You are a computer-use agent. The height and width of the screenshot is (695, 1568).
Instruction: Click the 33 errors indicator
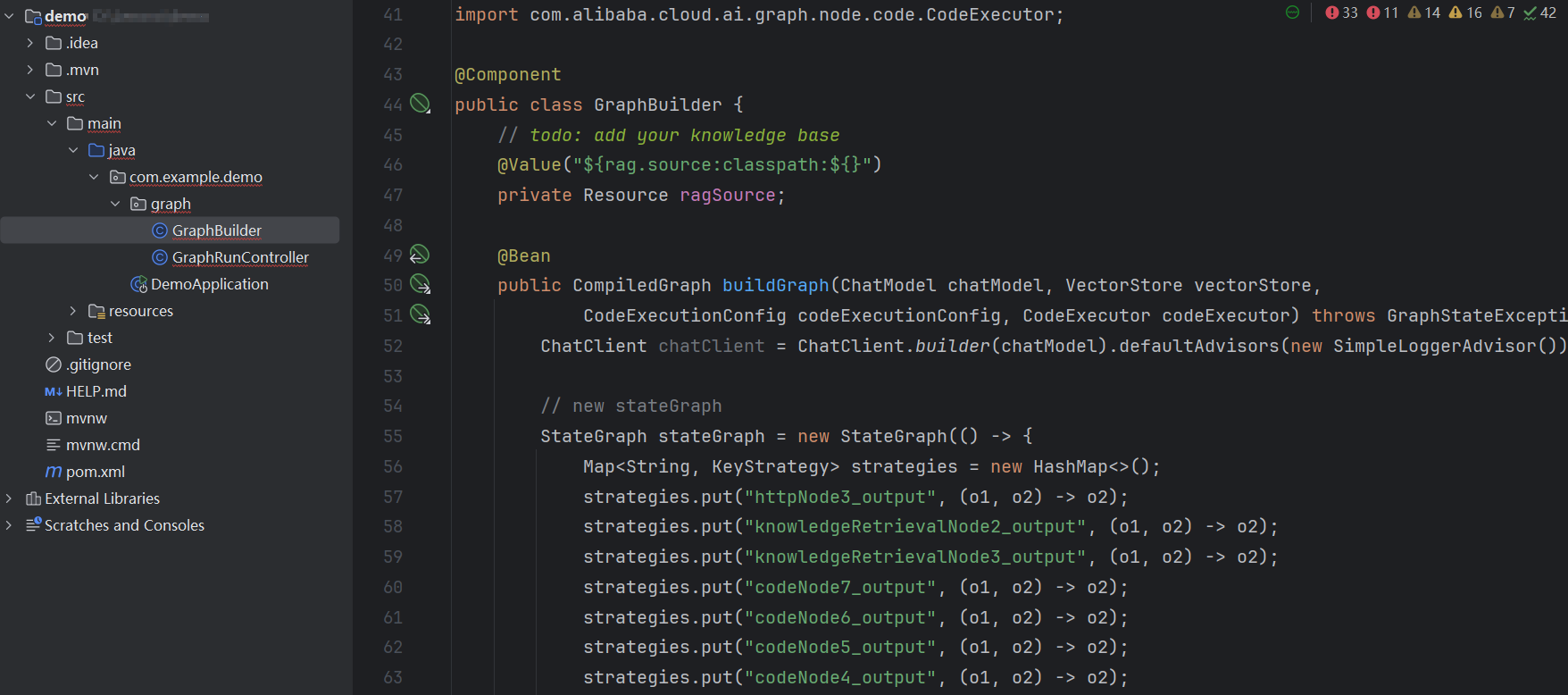click(x=1341, y=13)
